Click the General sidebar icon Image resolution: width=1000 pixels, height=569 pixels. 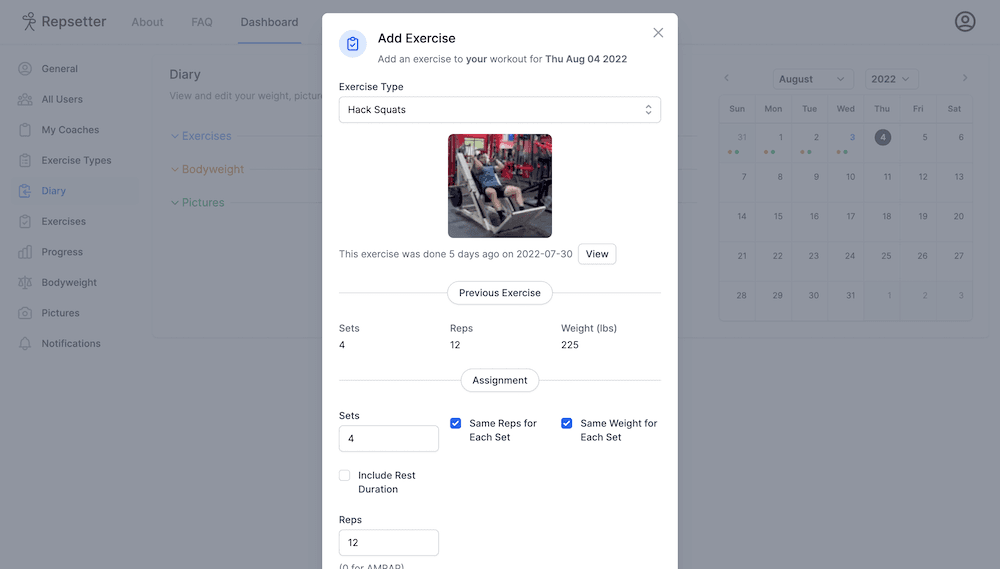[x=25, y=69]
